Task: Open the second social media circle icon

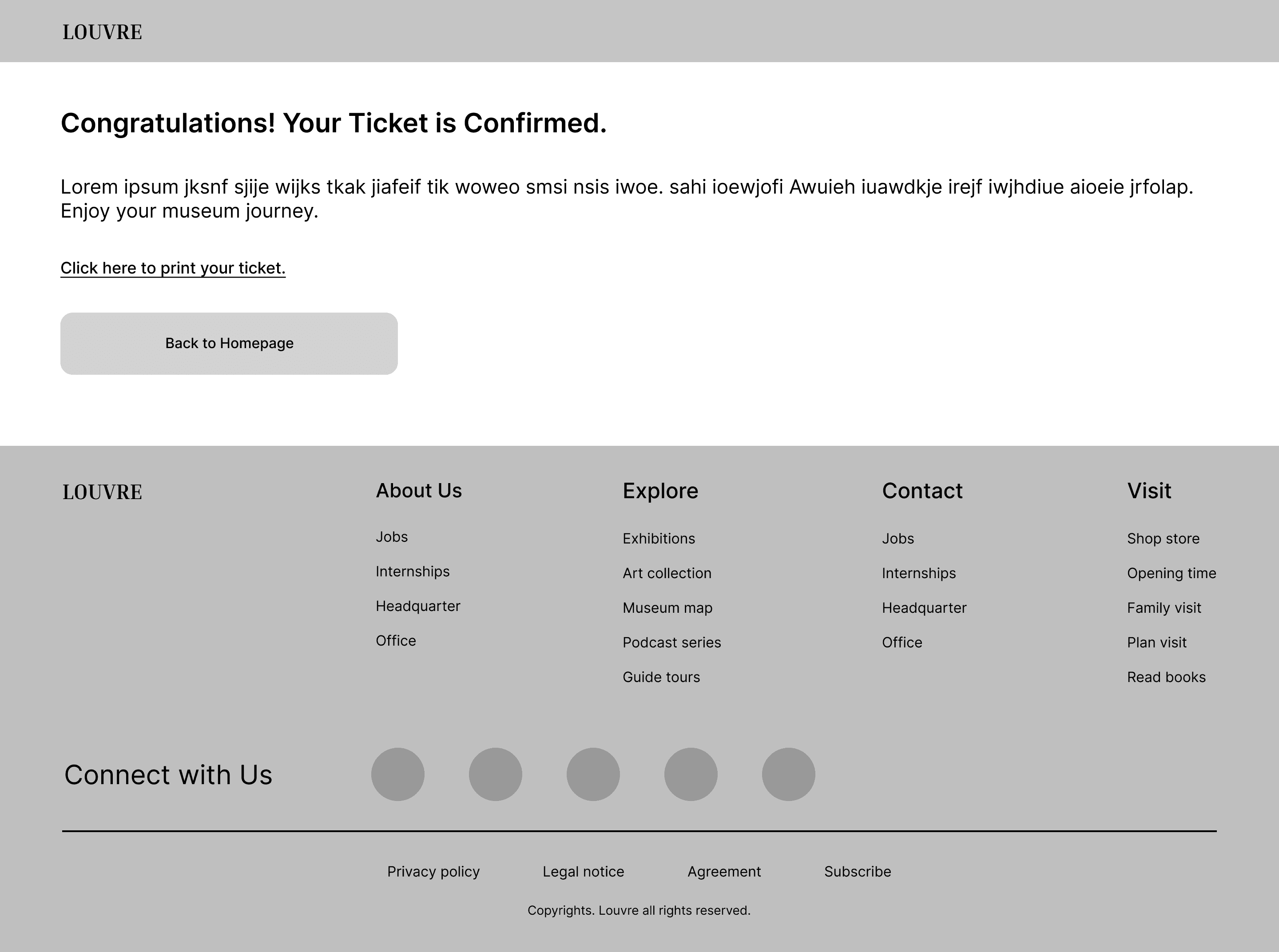Action: pyautogui.click(x=496, y=774)
